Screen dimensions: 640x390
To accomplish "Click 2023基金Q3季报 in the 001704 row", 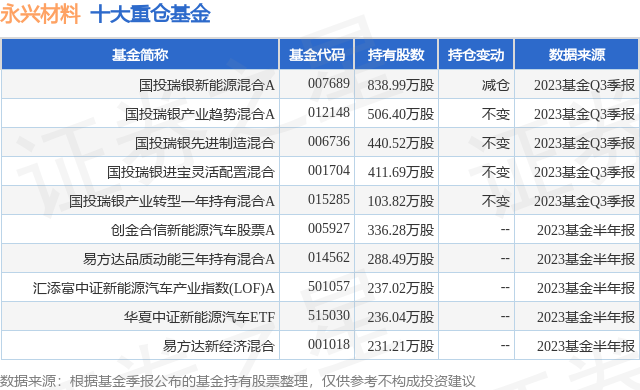I will [x=584, y=172].
